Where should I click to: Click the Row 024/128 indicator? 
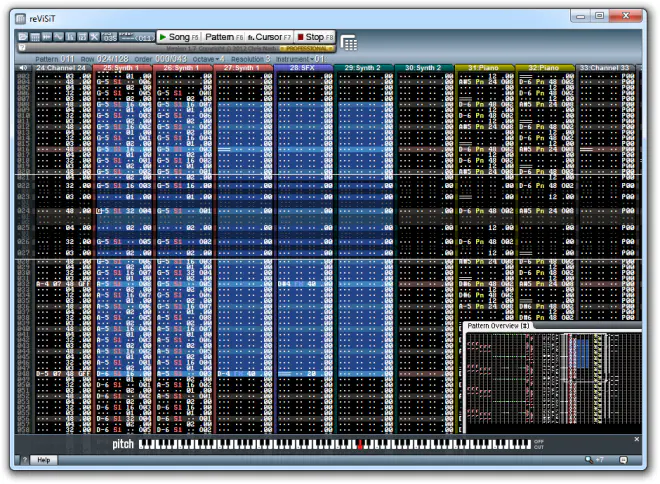pos(105,59)
